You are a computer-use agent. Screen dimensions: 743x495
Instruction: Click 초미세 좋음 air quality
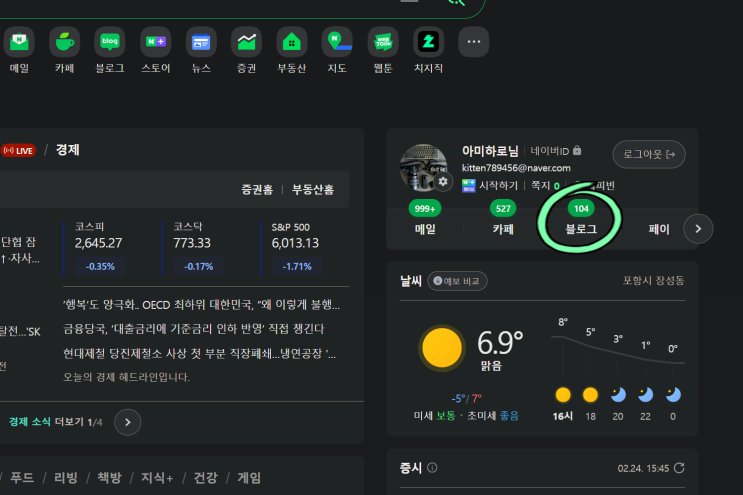point(493,416)
